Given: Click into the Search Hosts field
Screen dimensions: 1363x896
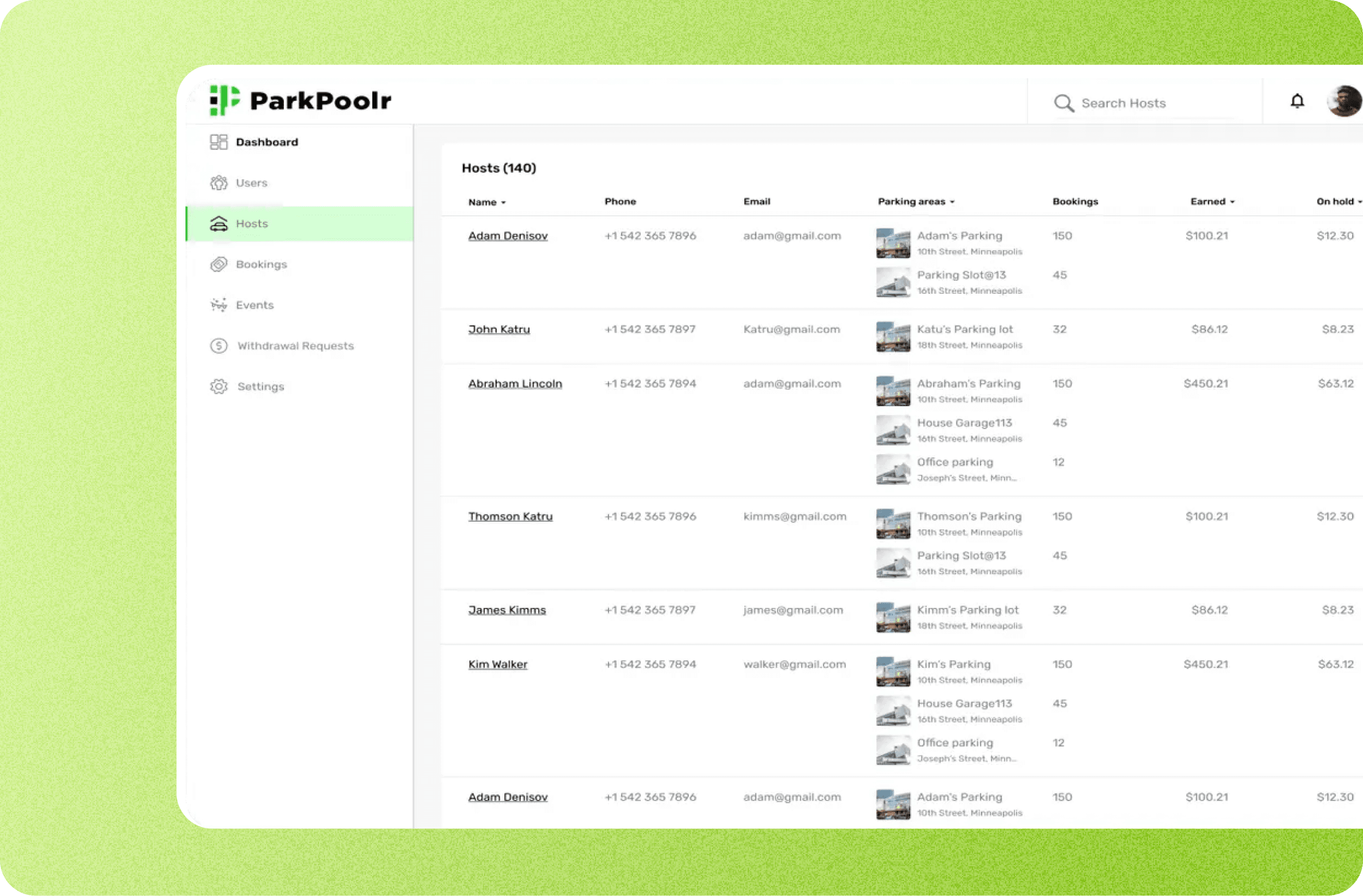Looking at the screenshot, I should coord(1151,103).
